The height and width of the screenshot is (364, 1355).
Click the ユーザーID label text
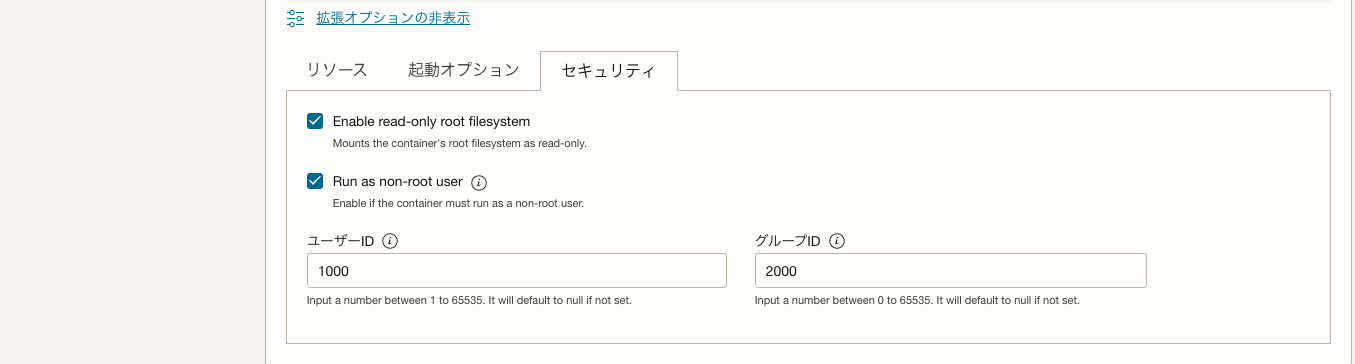pyautogui.click(x=340, y=241)
